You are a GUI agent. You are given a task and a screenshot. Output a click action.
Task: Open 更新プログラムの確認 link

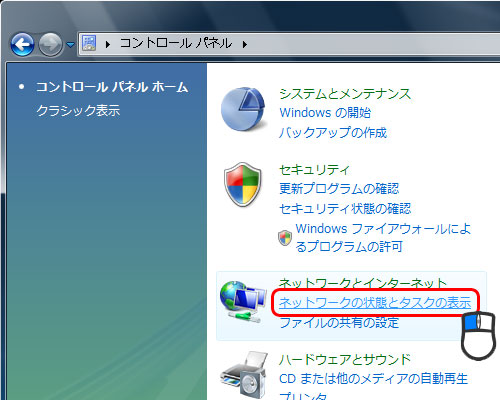(339, 189)
